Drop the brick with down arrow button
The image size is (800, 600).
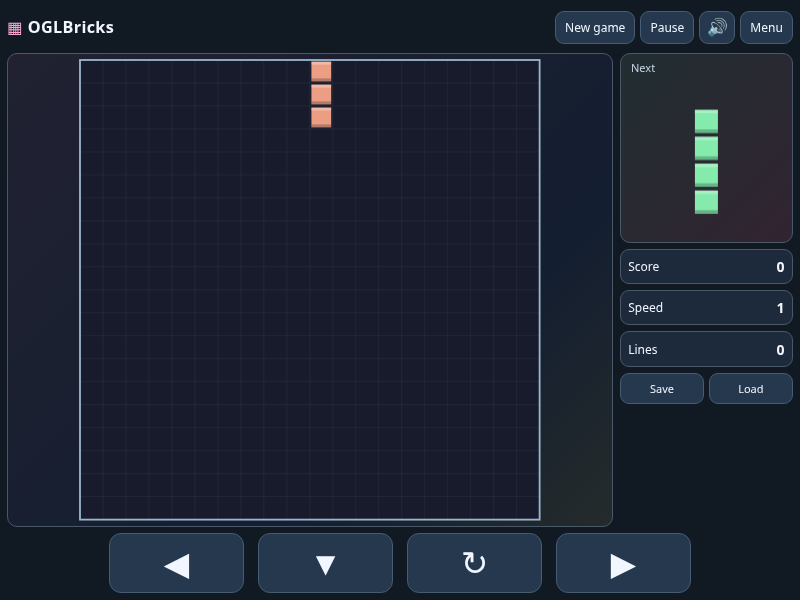[326, 563]
